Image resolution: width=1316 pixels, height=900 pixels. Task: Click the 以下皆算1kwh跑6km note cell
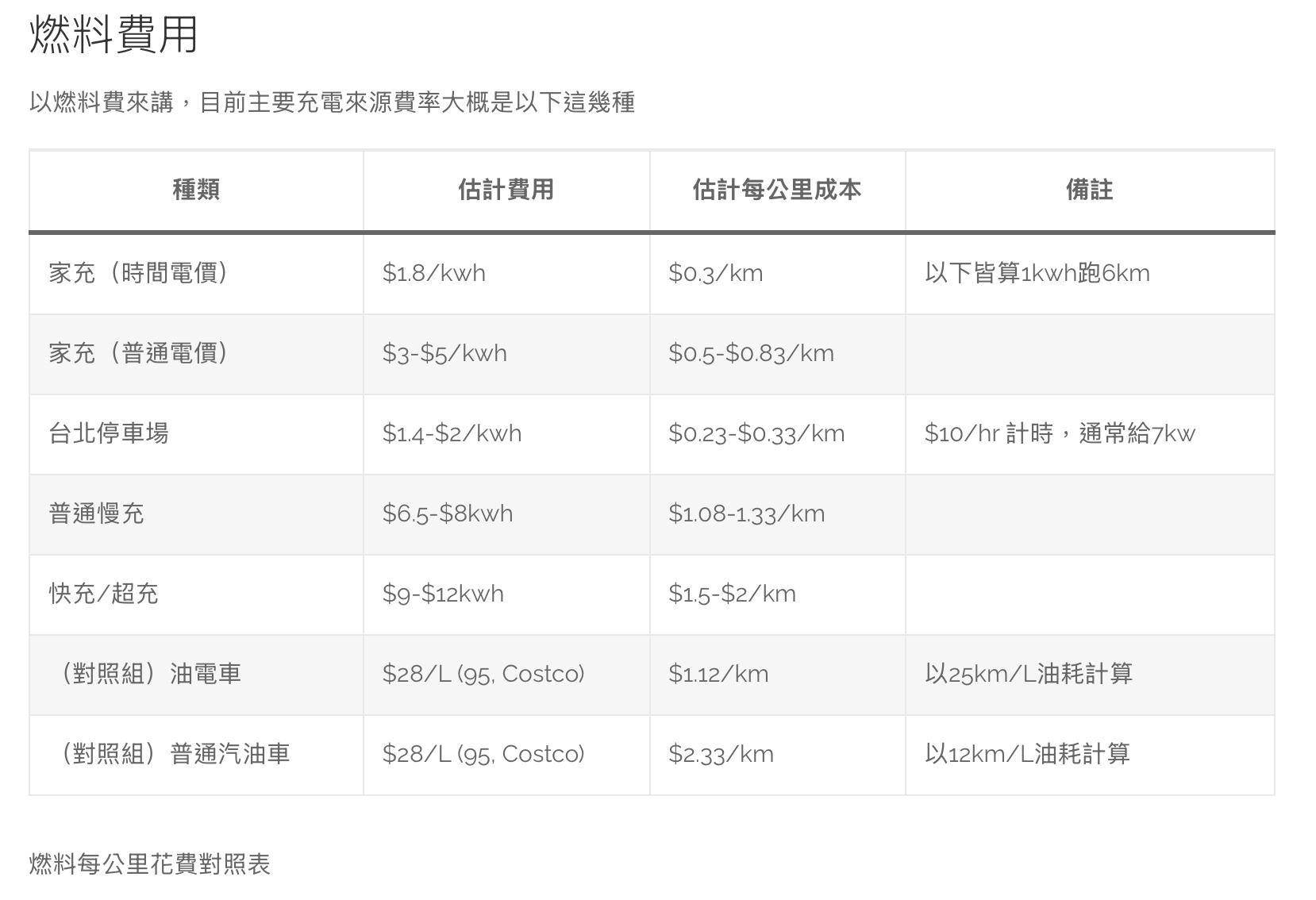(1037, 273)
